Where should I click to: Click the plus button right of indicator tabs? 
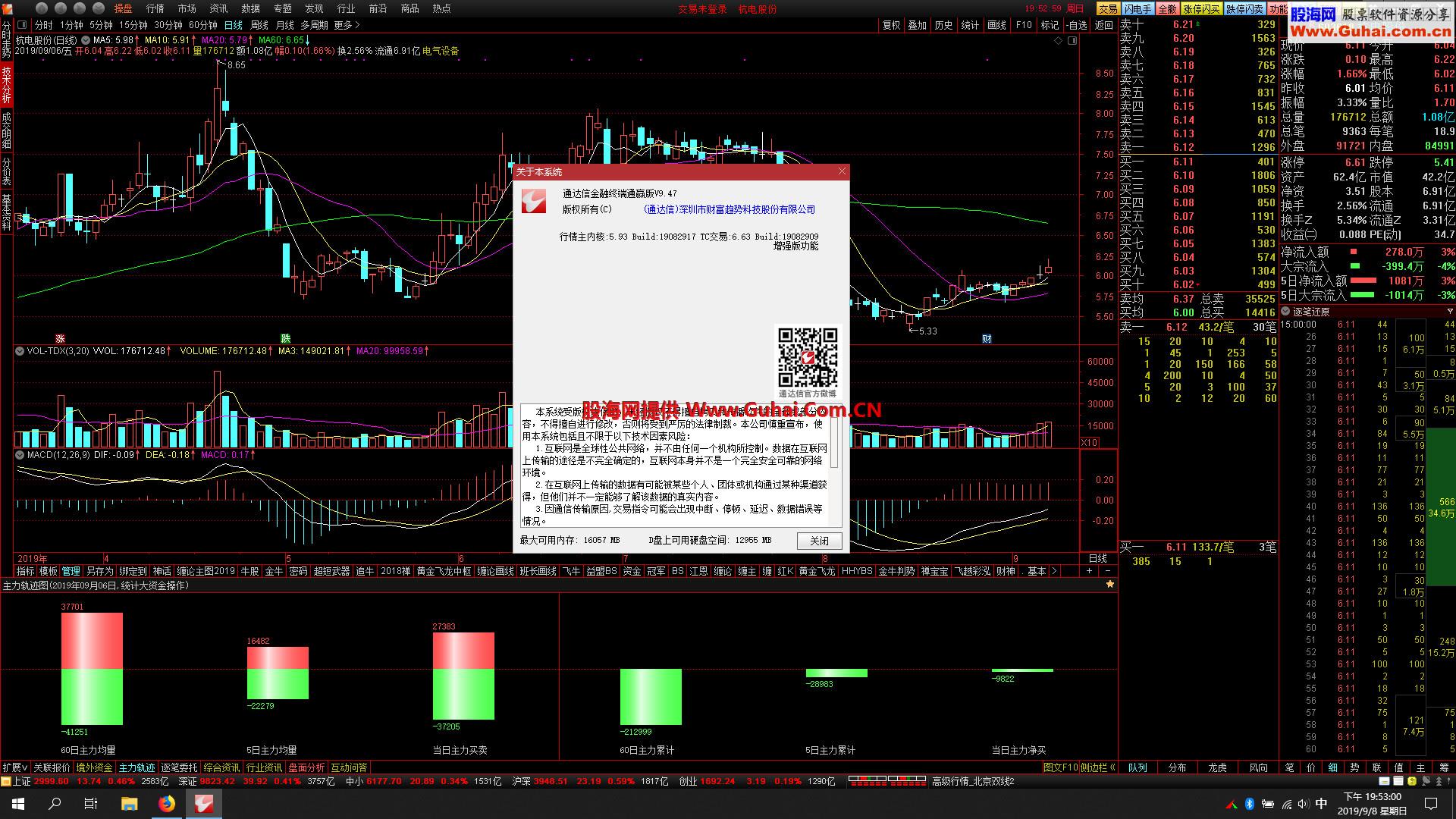click(1090, 571)
